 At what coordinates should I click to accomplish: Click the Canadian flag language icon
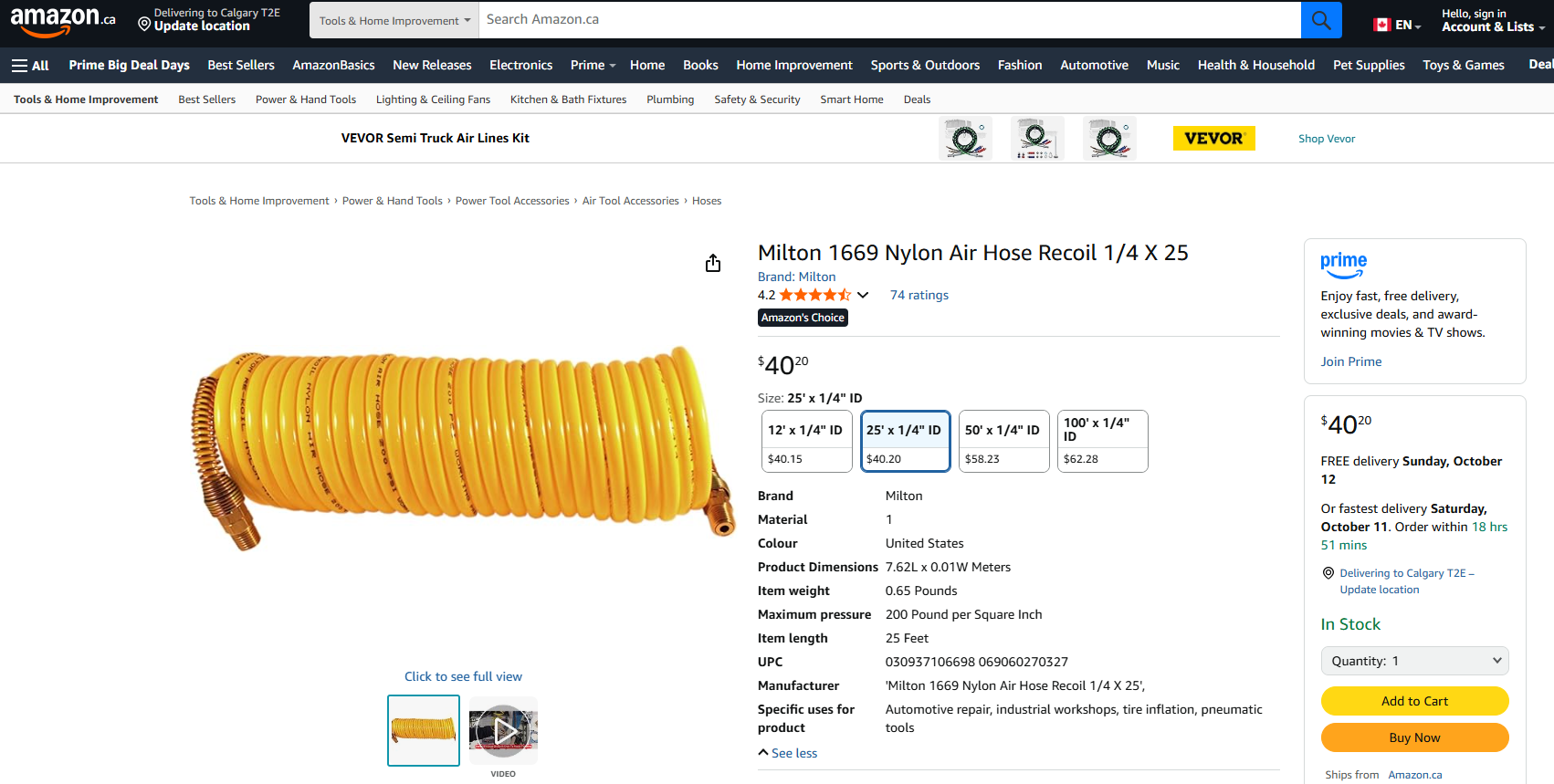1381,25
